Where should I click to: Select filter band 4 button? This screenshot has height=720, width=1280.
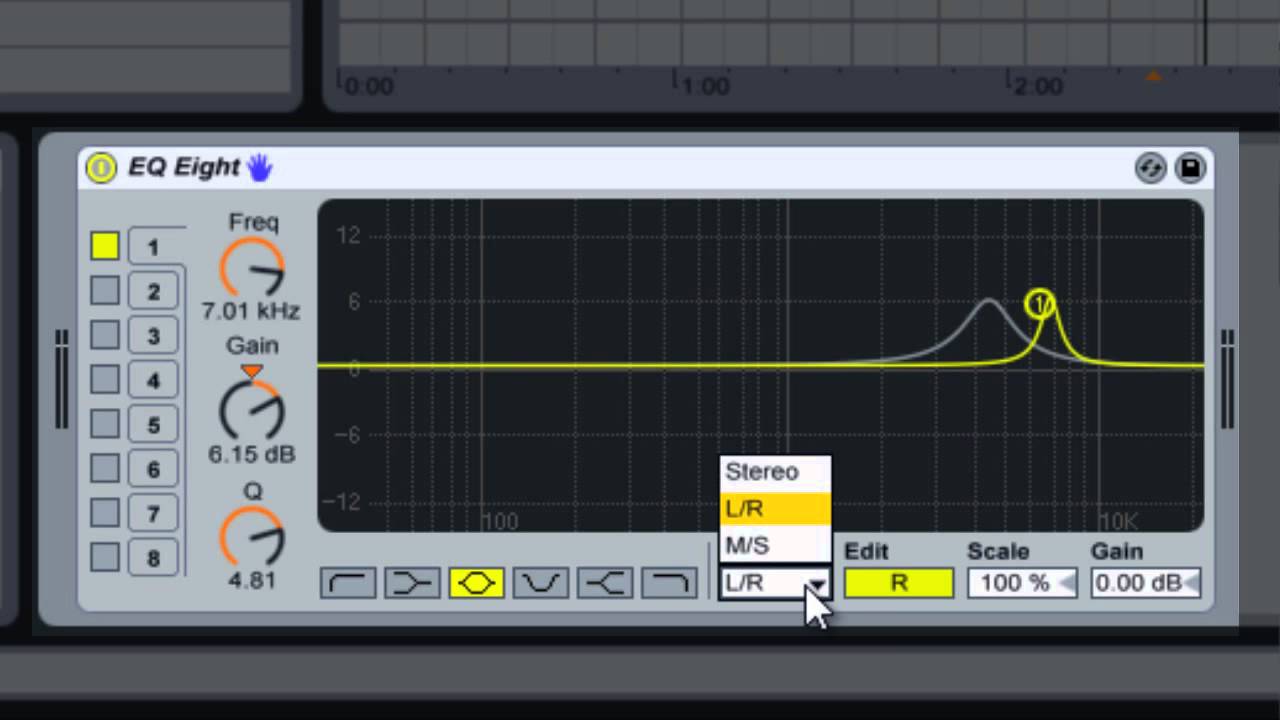click(154, 381)
